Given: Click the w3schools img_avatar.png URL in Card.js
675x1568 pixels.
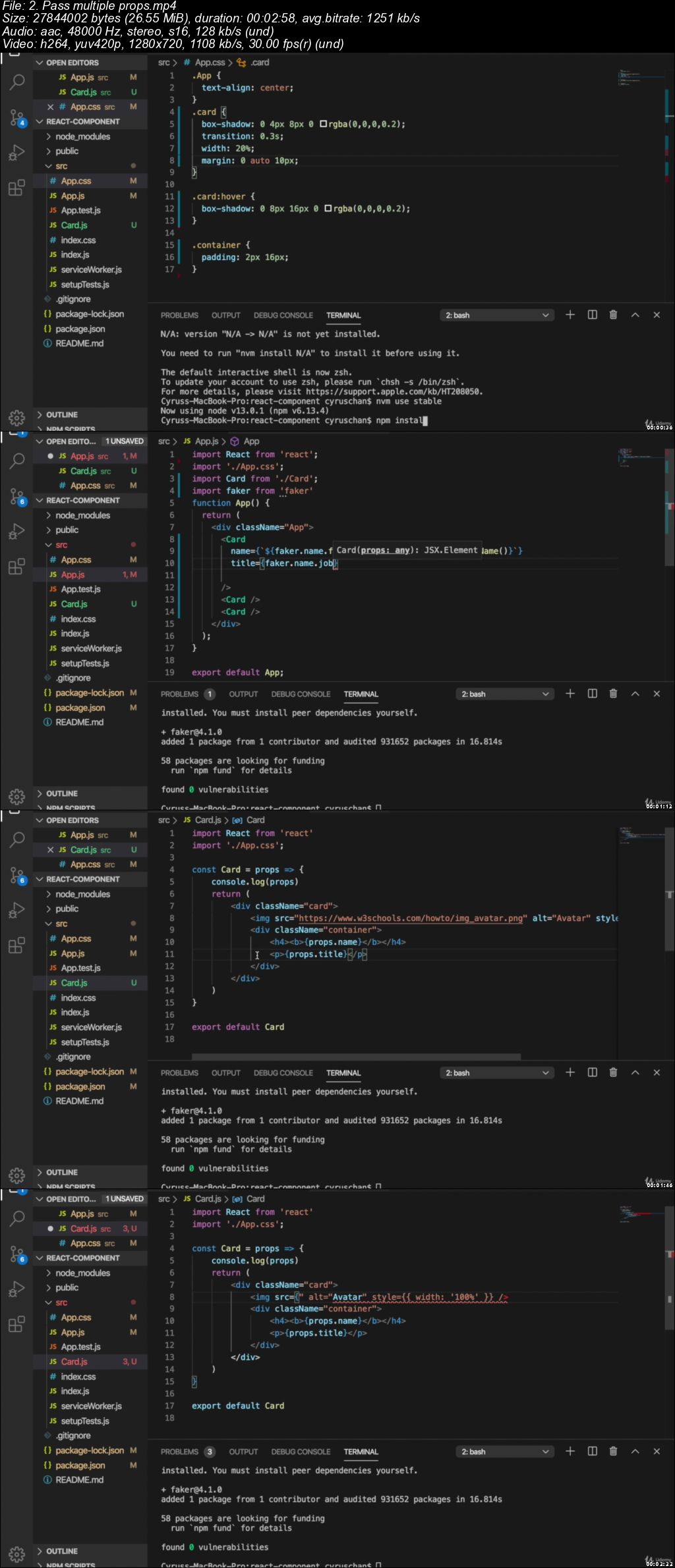Looking at the screenshot, I should point(412,918).
